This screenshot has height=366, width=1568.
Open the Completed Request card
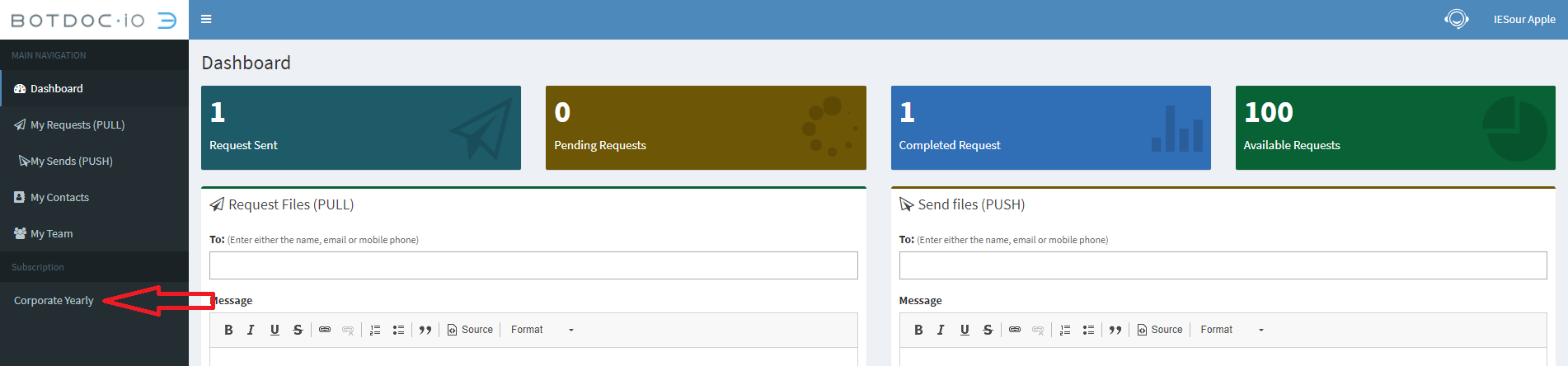point(1051,128)
